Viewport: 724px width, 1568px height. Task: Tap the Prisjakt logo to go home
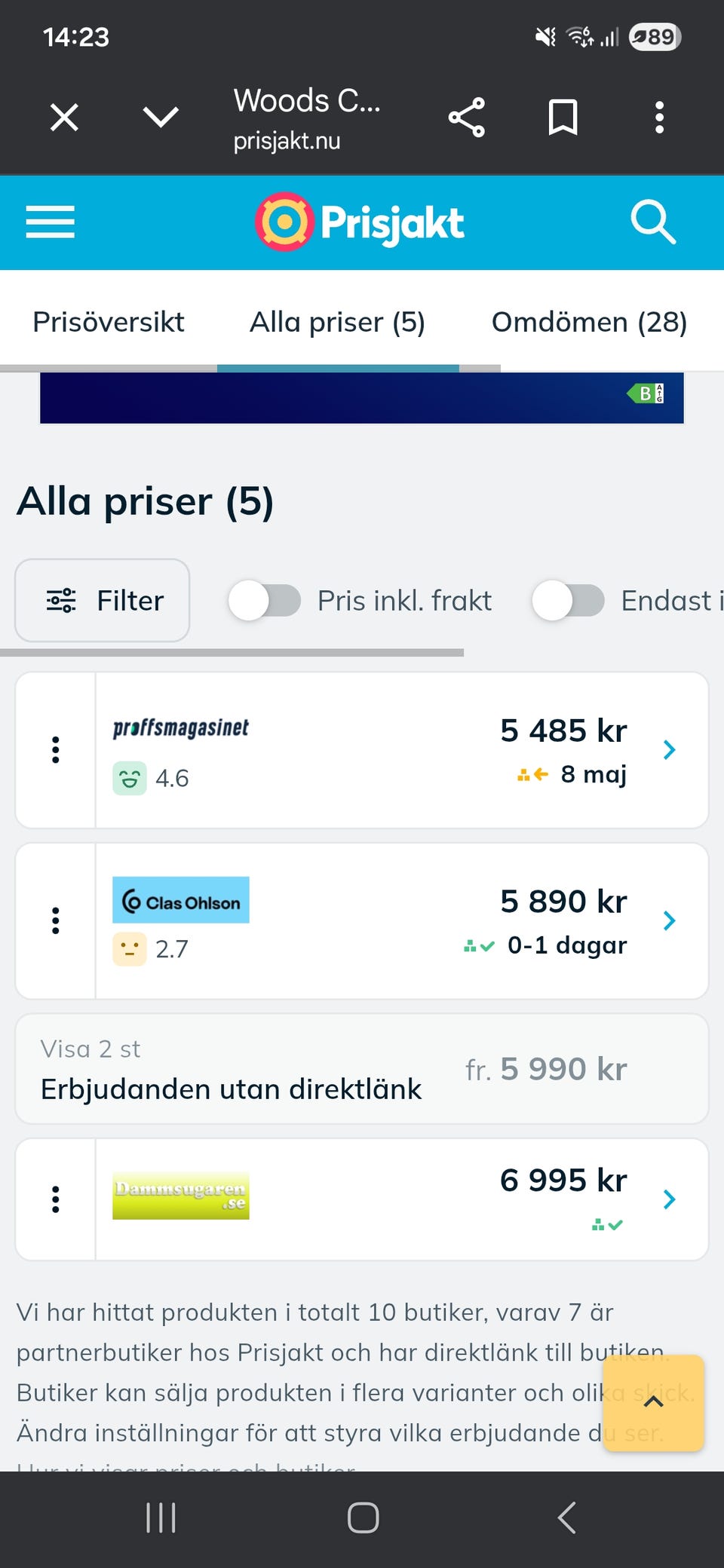(x=360, y=222)
